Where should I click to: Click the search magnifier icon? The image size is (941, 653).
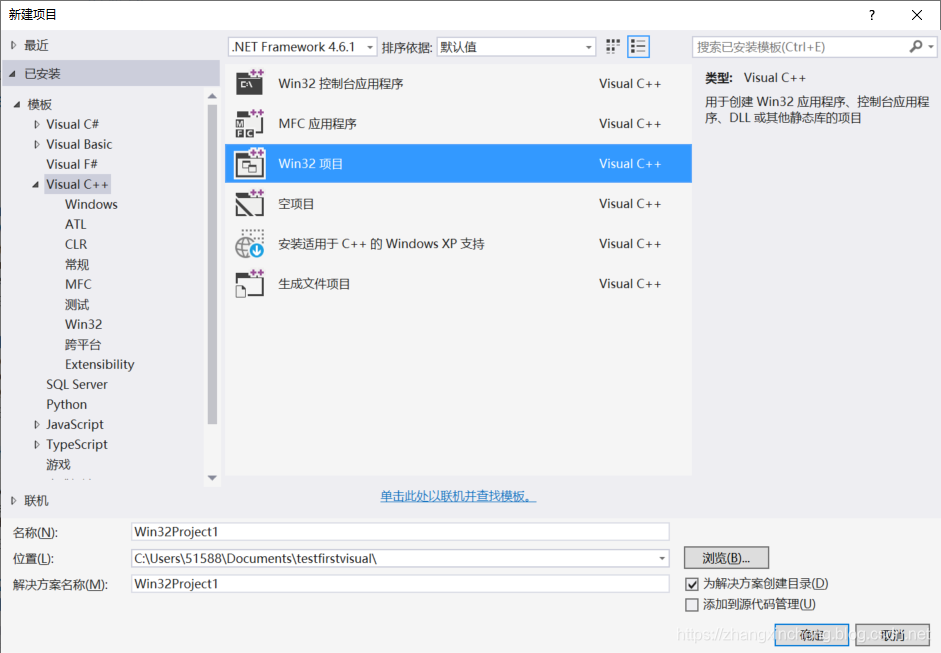tap(916, 46)
